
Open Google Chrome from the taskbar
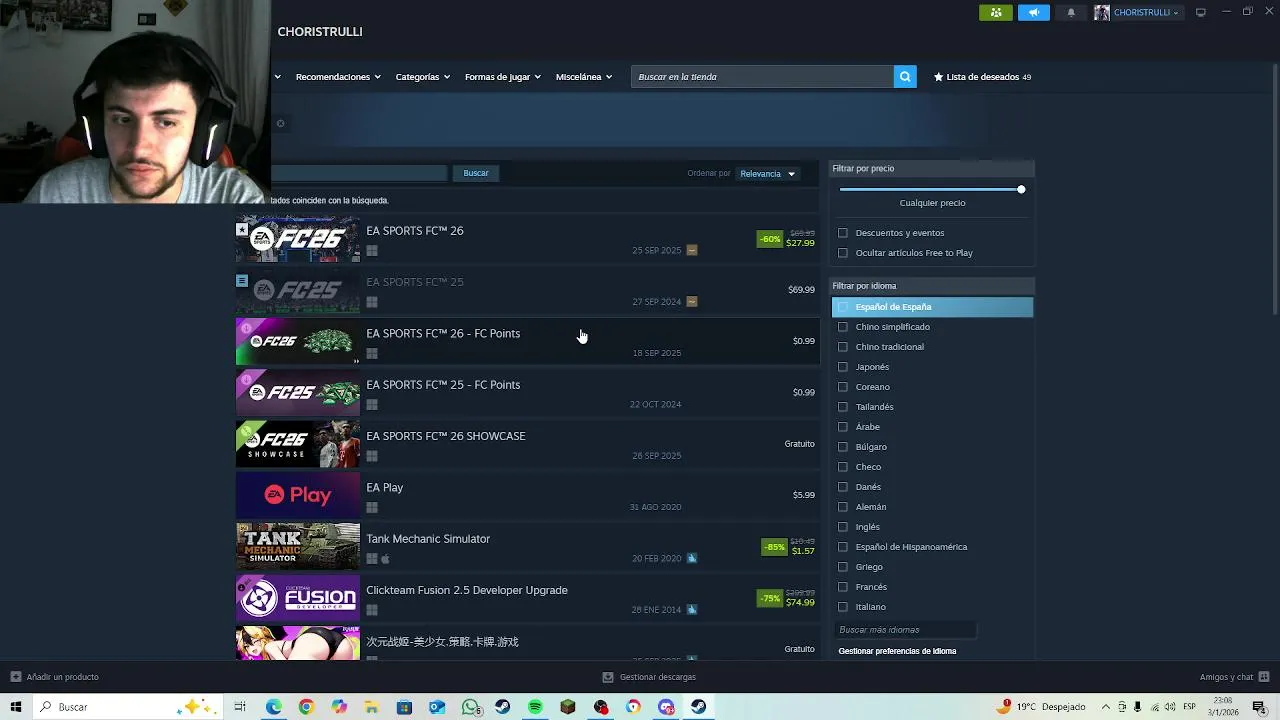click(306, 707)
